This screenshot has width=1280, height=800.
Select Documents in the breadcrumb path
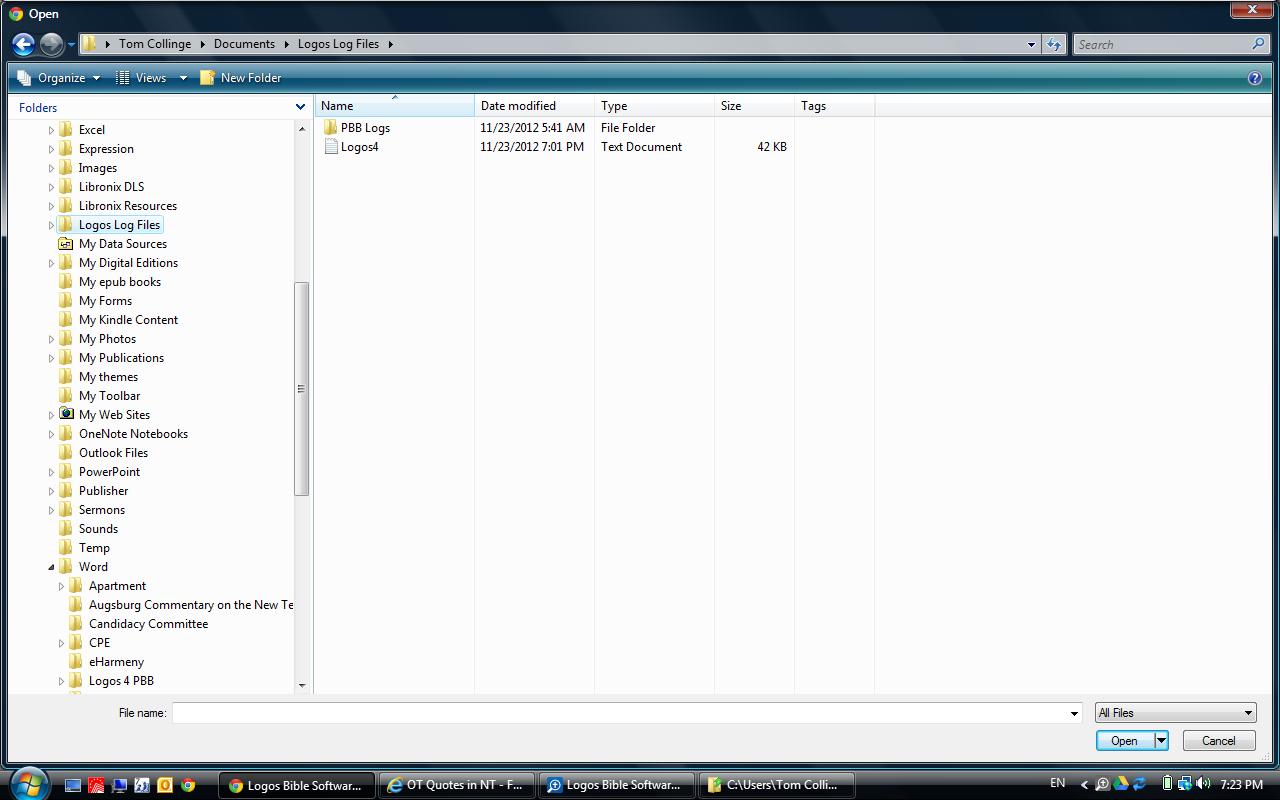tap(244, 44)
